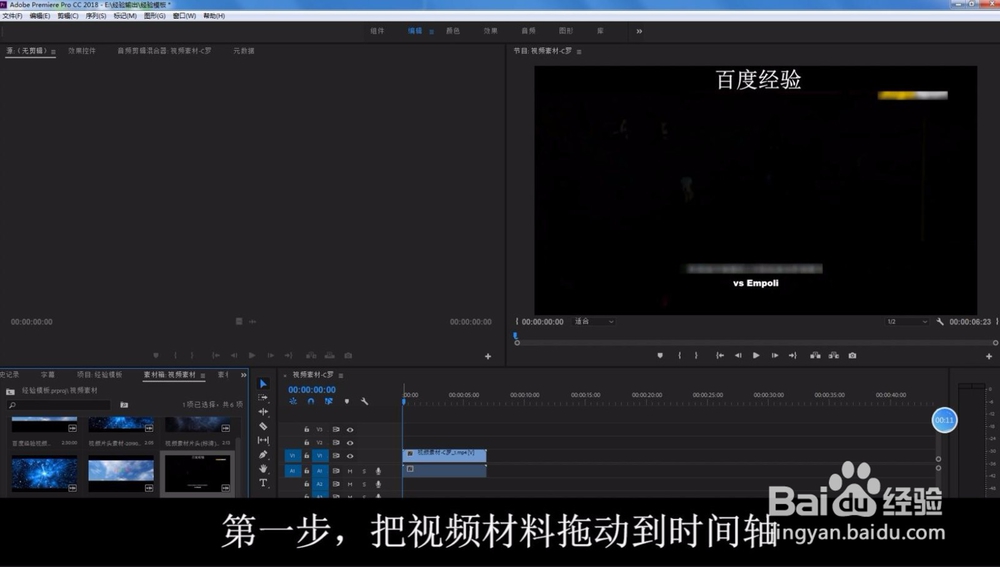
Task: Export frame with camera icon
Action: point(852,356)
